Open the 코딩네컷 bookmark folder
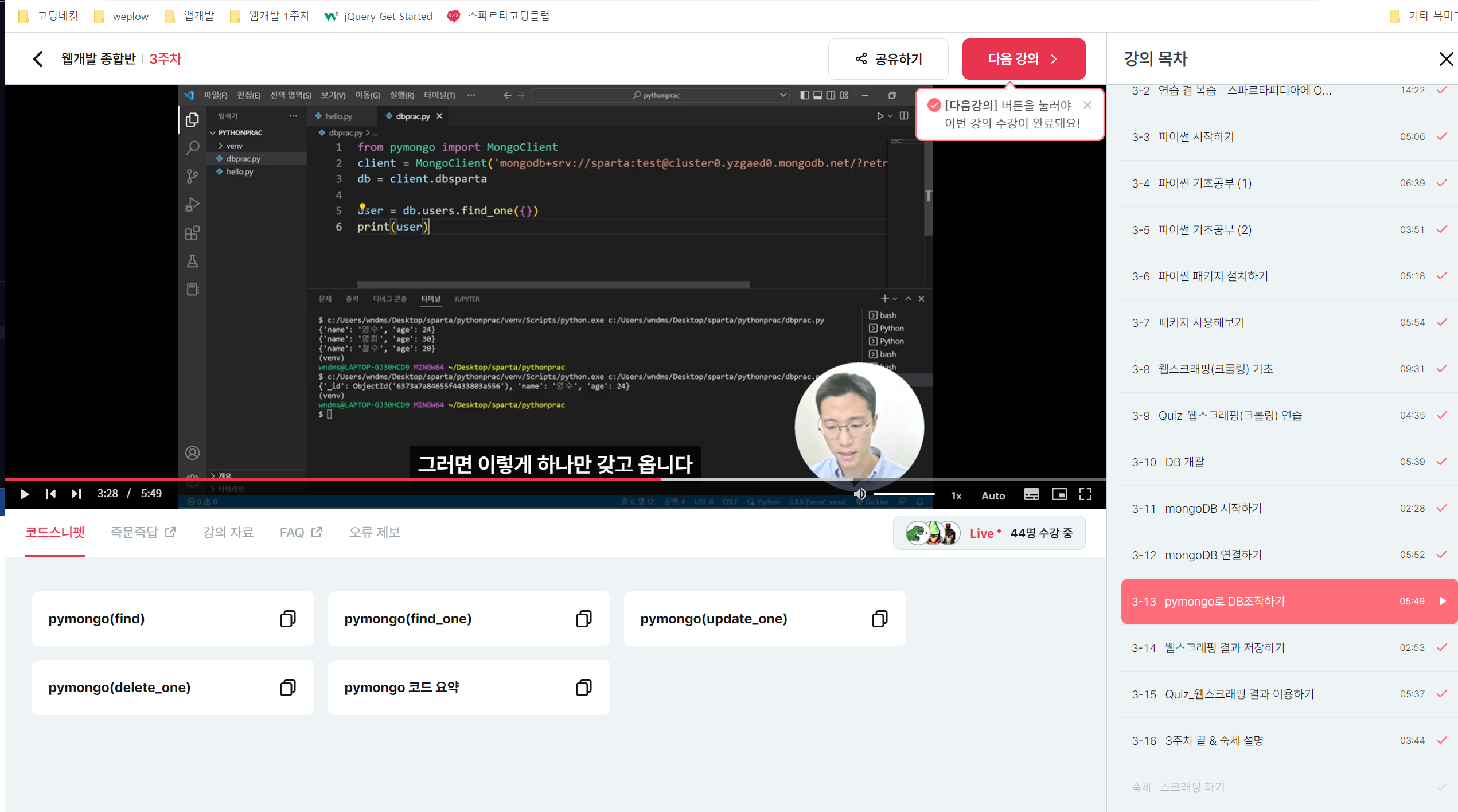Viewport: 1458px width, 812px height. click(x=48, y=16)
